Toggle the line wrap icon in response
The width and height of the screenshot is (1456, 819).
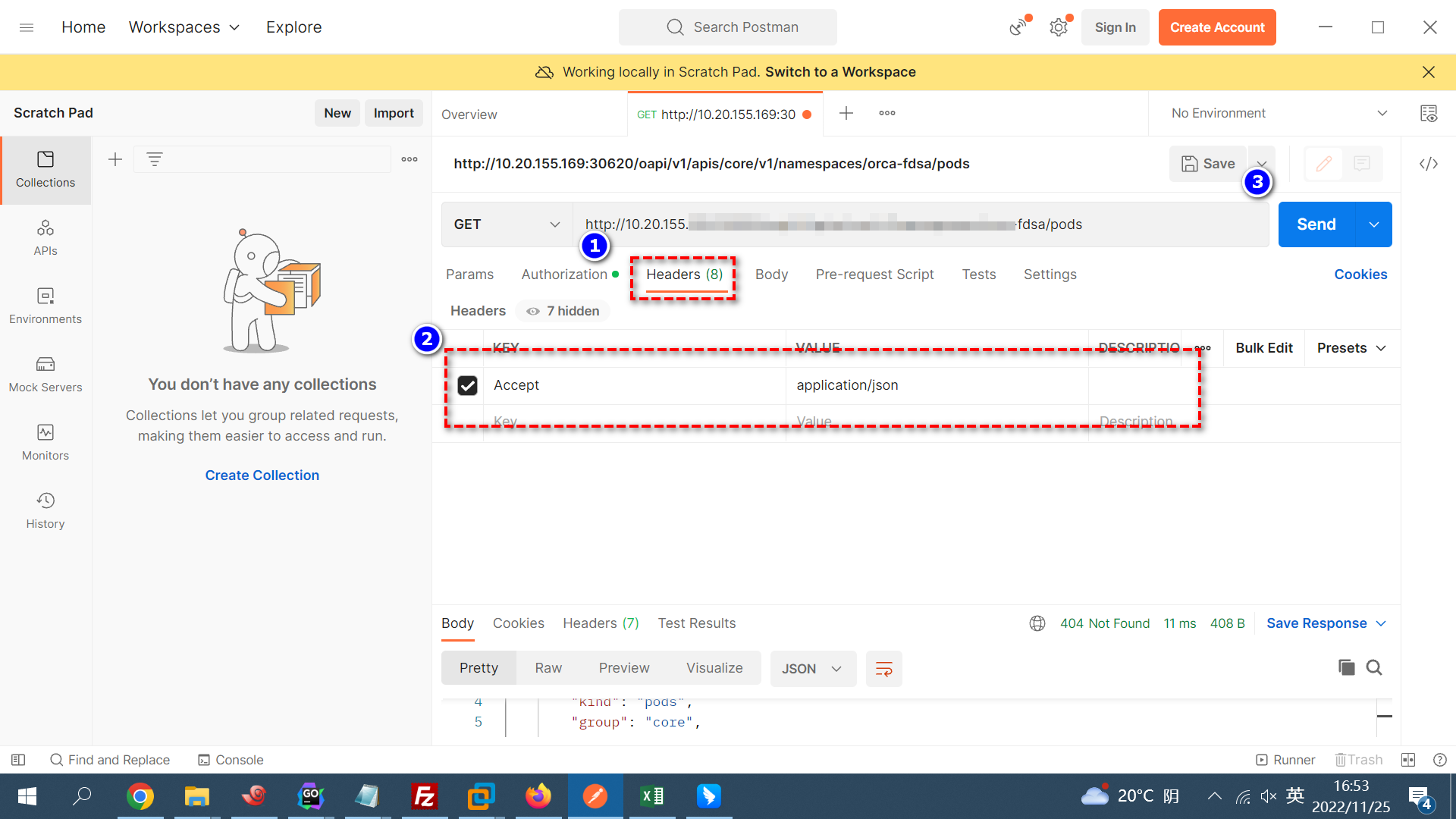(x=883, y=669)
